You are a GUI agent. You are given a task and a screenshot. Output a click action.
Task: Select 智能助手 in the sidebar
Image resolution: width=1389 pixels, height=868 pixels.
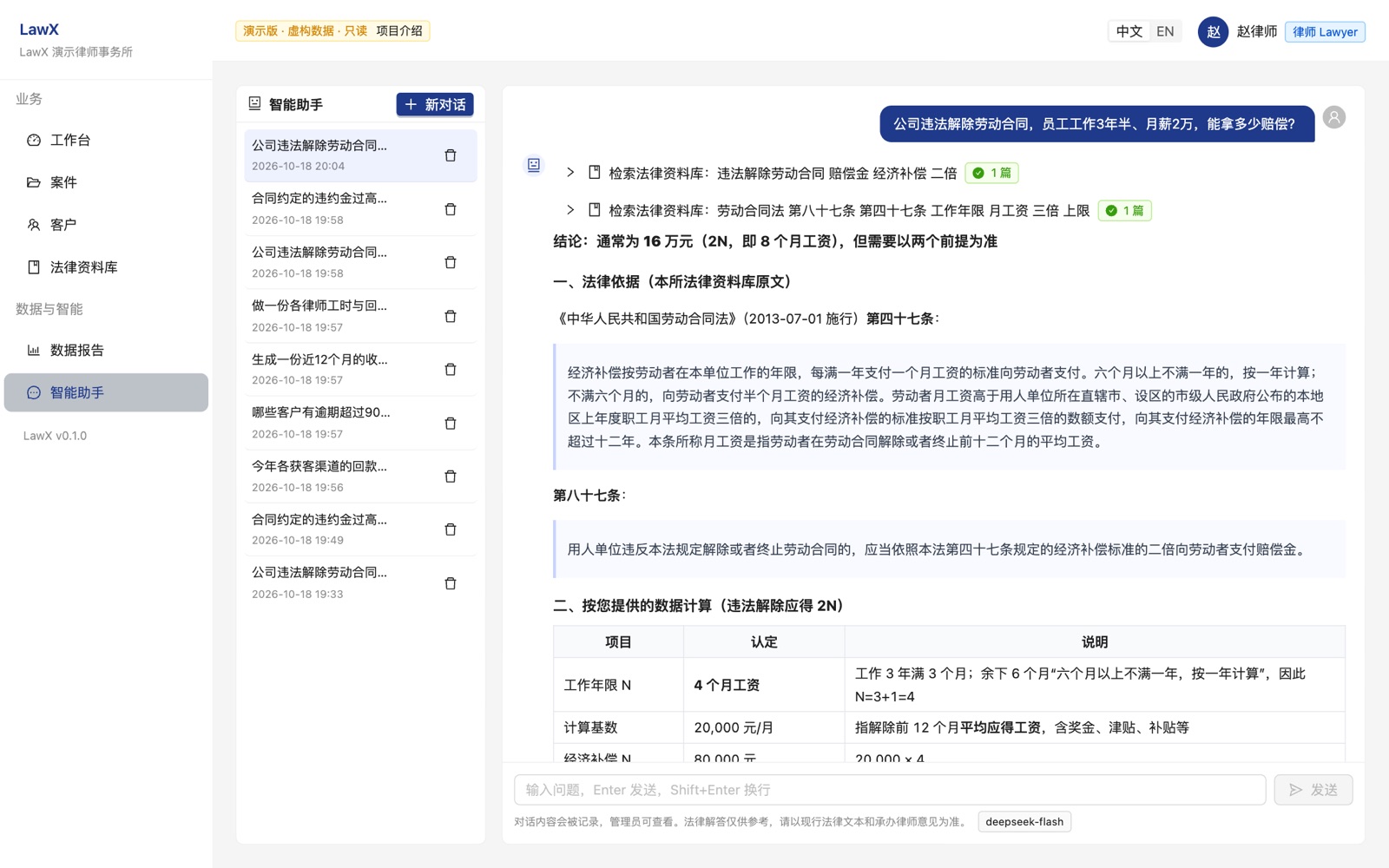106,392
